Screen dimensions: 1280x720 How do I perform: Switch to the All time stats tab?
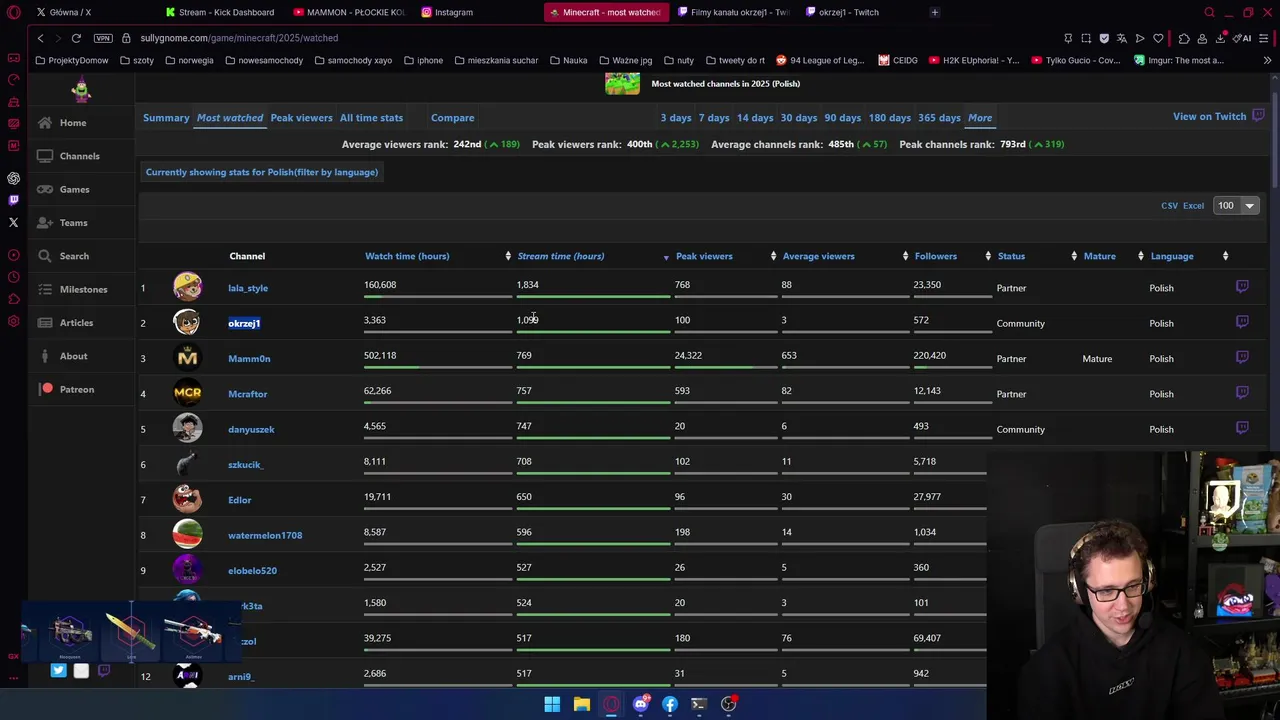coord(371,118)
